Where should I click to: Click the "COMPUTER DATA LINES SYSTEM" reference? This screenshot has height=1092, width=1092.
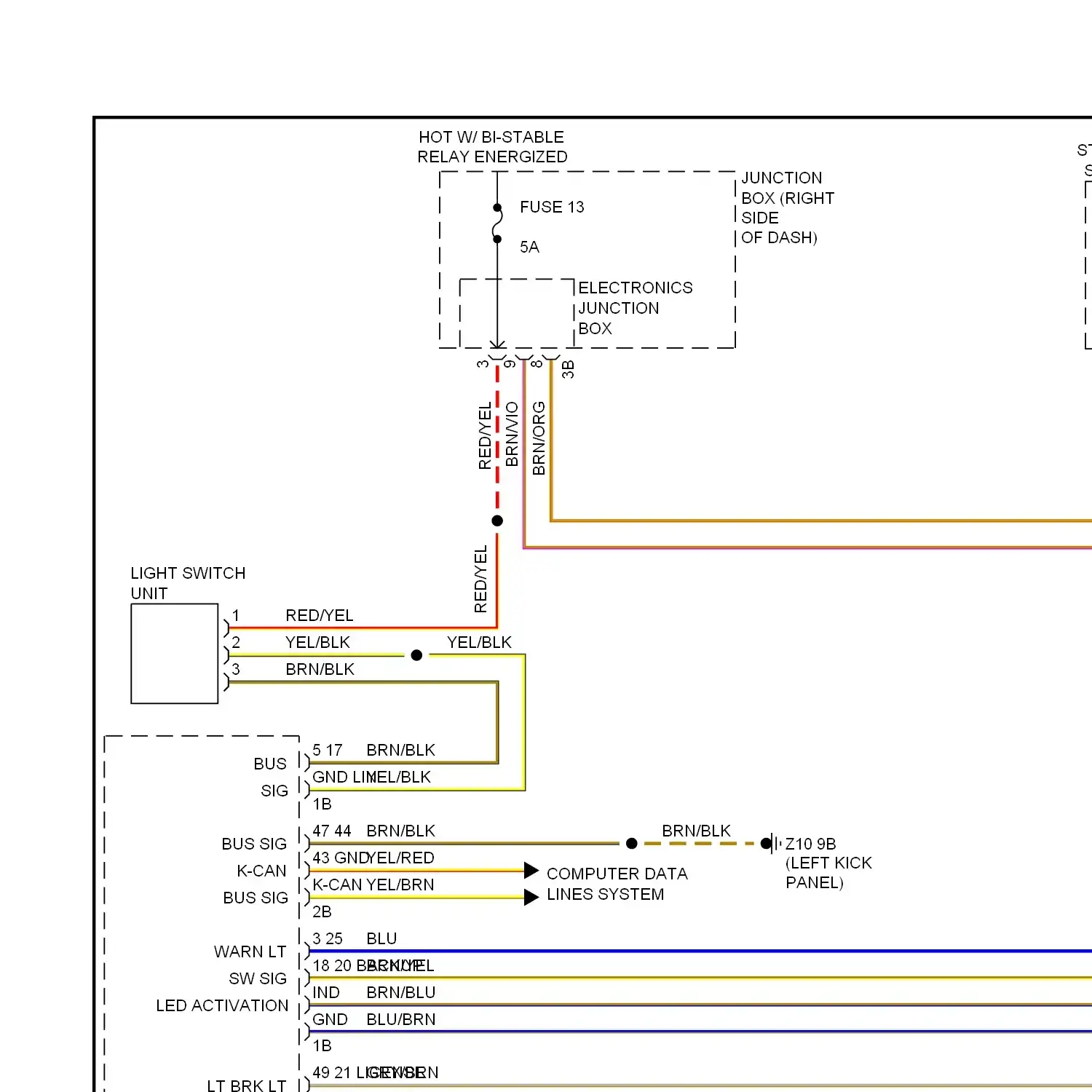coord(617,884)
